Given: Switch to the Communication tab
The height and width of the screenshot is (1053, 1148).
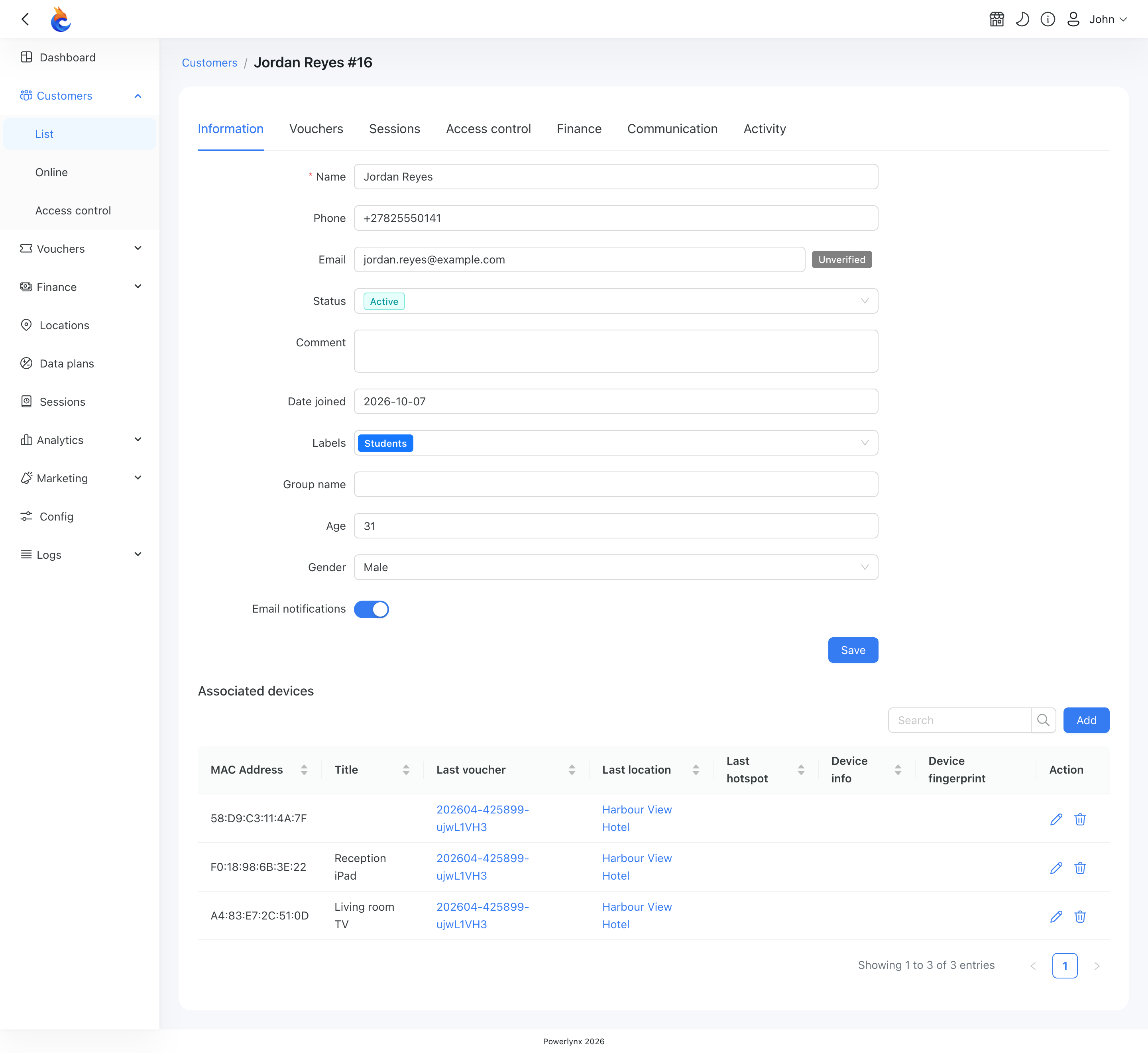Looking at the screenshot, I should point(672,129).
